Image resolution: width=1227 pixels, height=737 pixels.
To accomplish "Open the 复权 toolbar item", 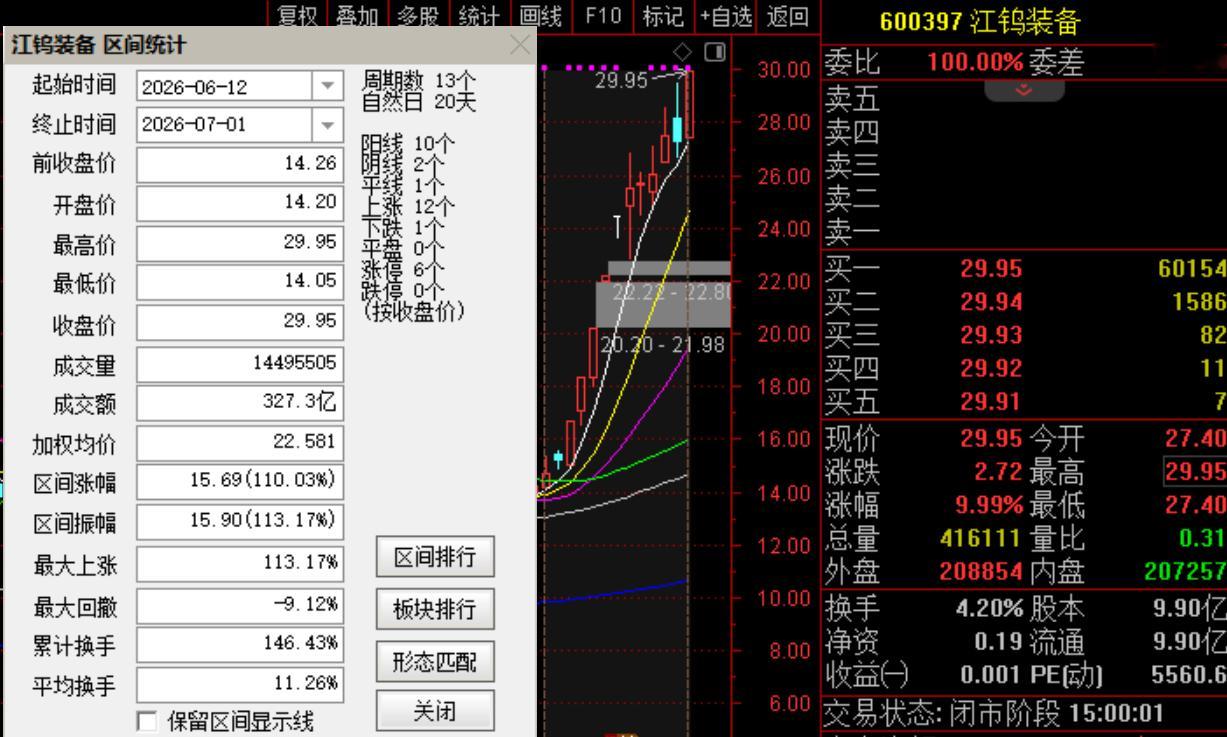I will point(298,15).
